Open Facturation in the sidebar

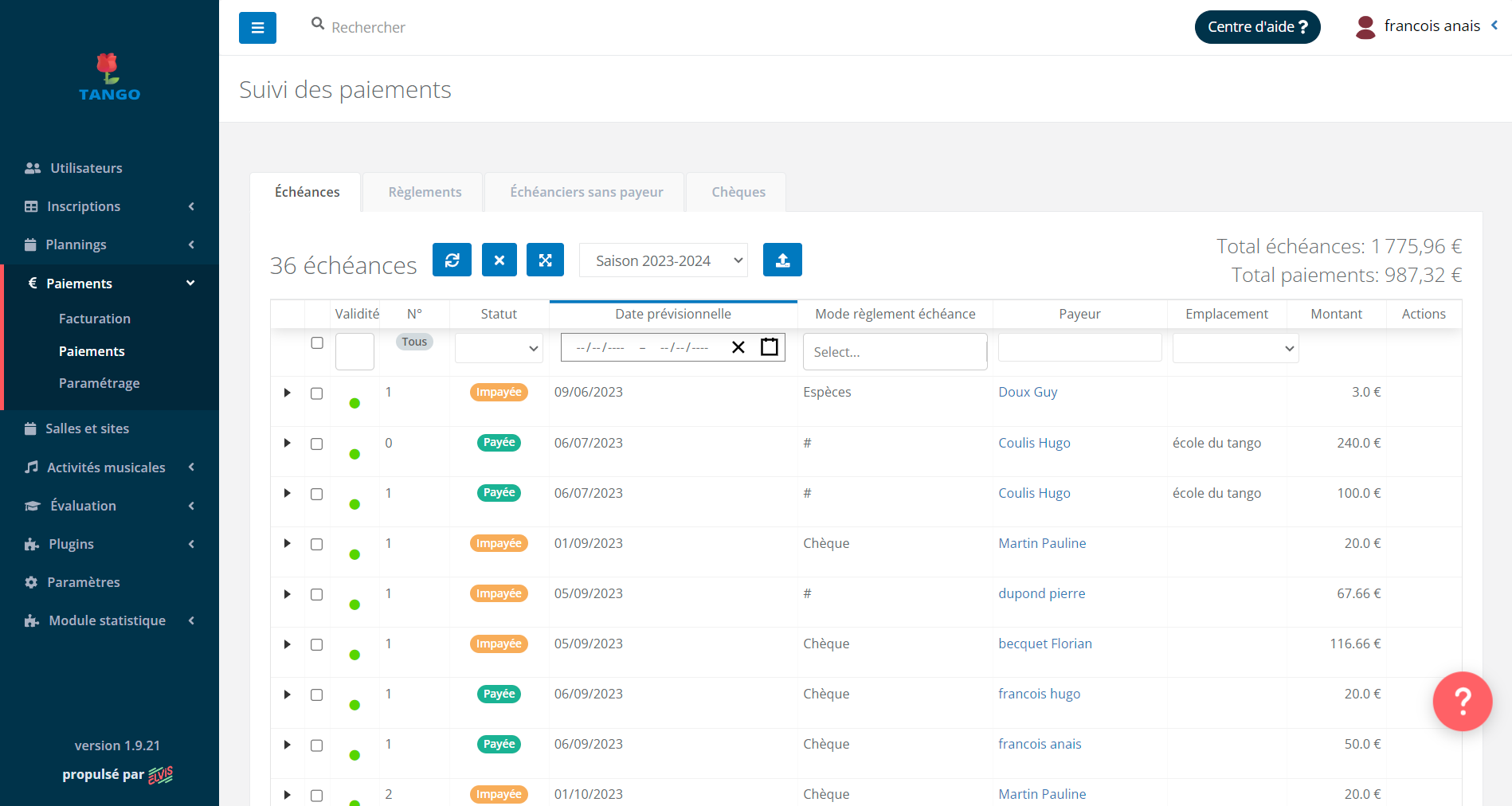tap(94, 319)
